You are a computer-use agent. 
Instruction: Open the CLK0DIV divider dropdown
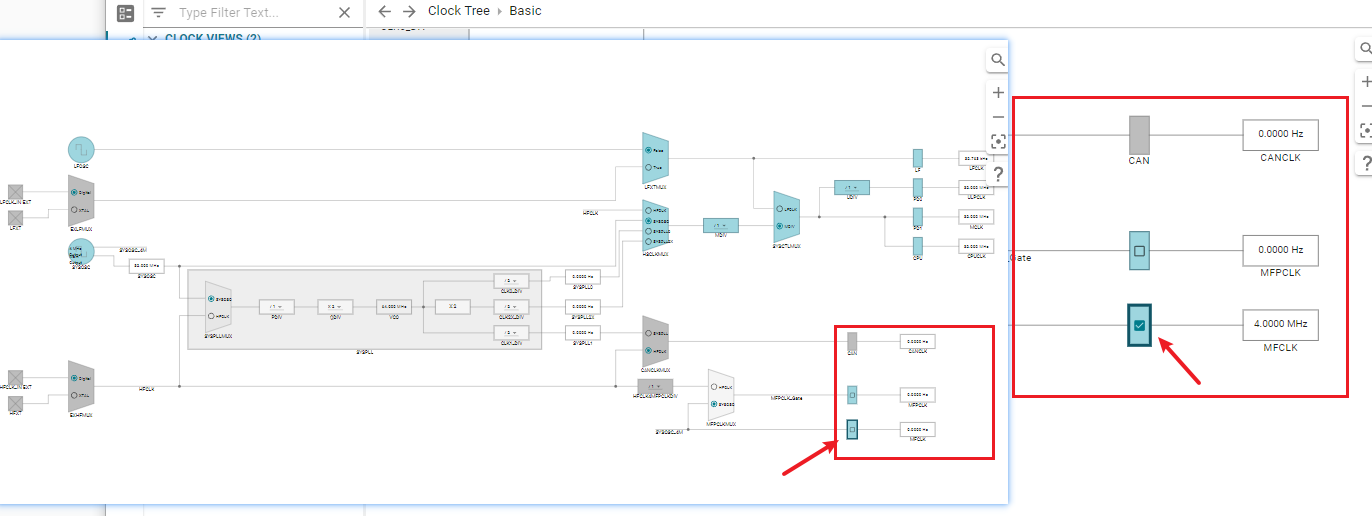[509, 280]
